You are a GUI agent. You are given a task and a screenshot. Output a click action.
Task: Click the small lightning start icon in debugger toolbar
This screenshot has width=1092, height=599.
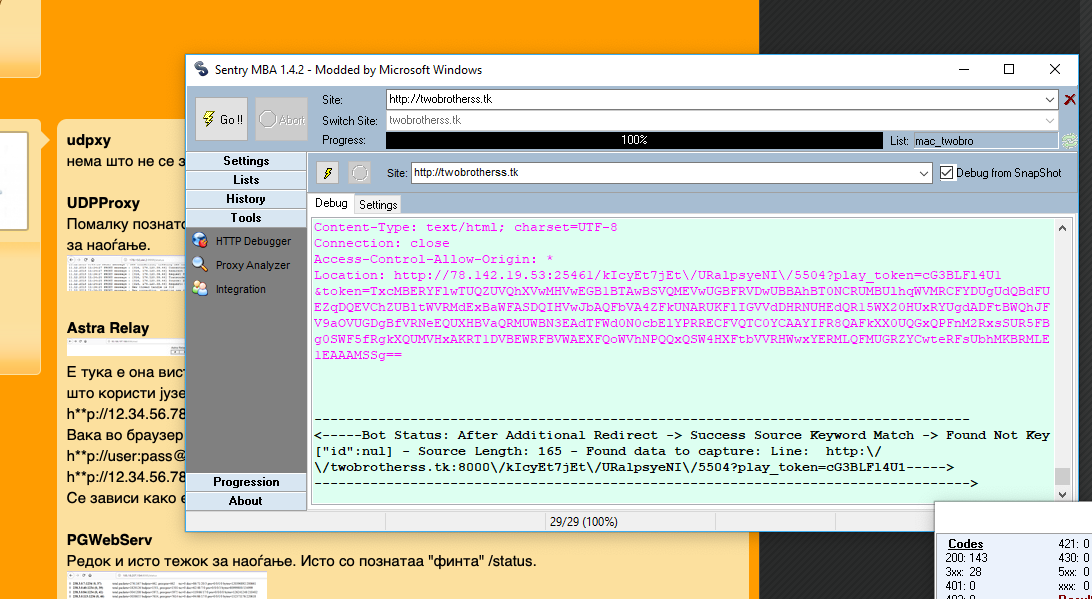[x=327, y=173]
